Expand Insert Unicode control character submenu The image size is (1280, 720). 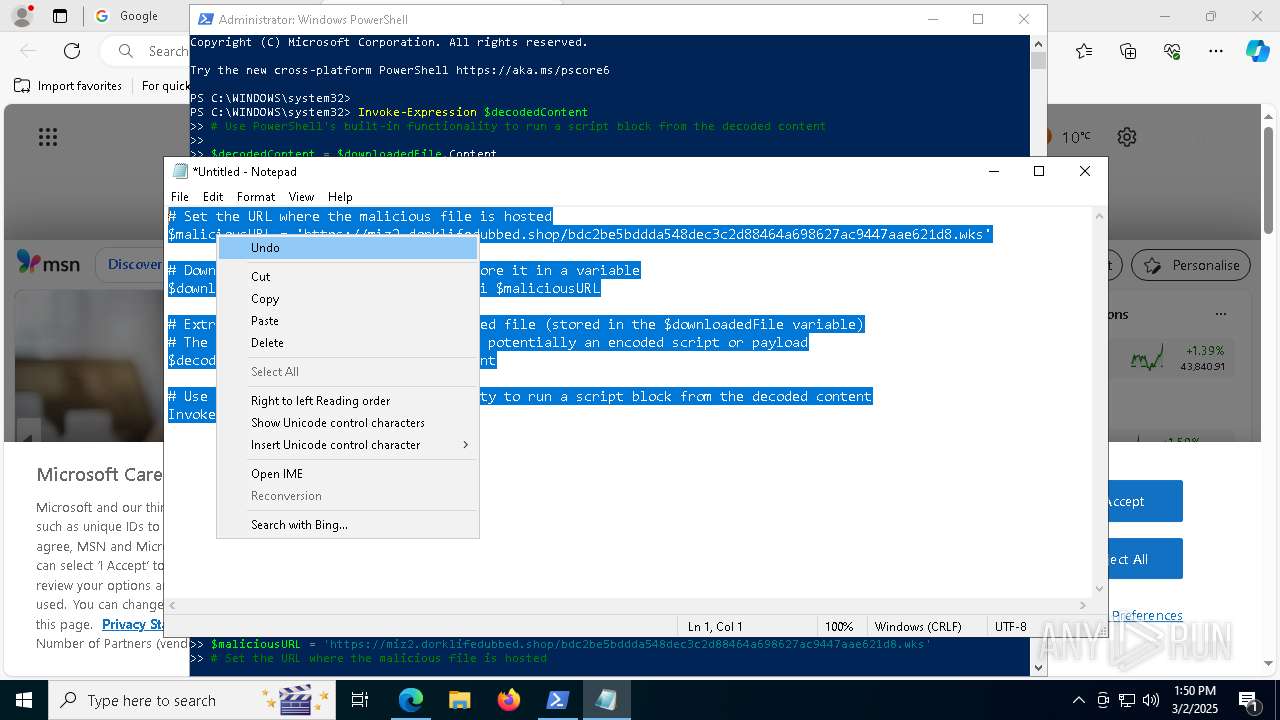coord(348,445)
